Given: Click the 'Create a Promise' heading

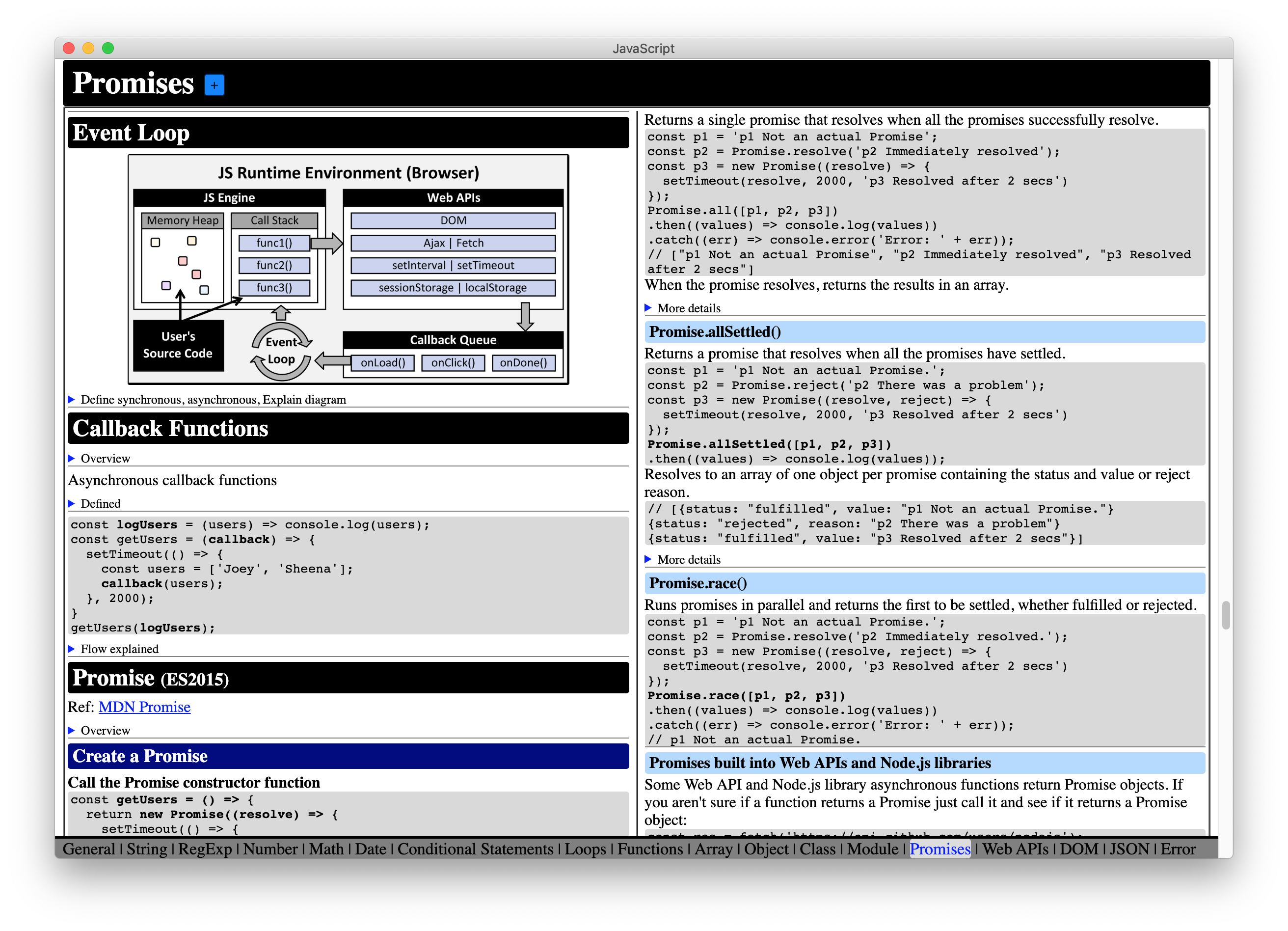Looking at the screenshot, I should [348, 756].
